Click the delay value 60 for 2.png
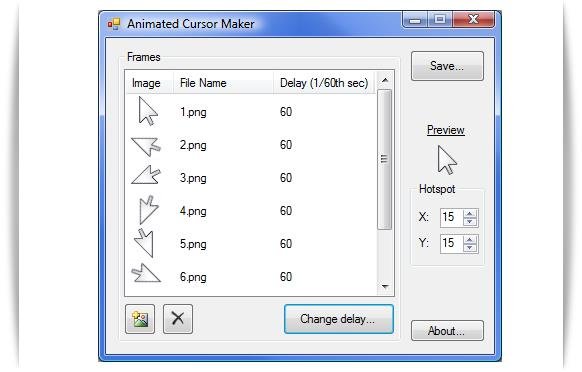 pos(286,145)
